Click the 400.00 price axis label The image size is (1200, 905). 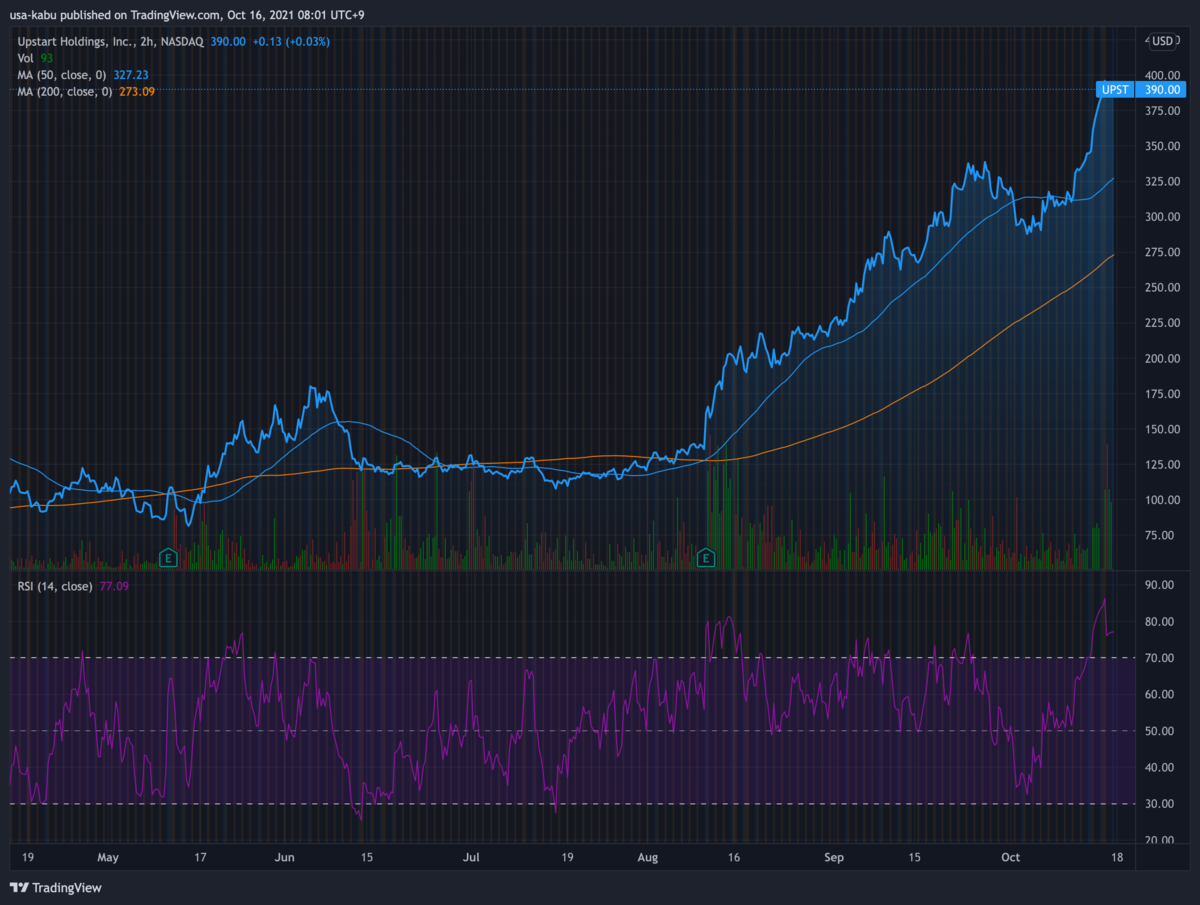click(x=1164, y=75)
